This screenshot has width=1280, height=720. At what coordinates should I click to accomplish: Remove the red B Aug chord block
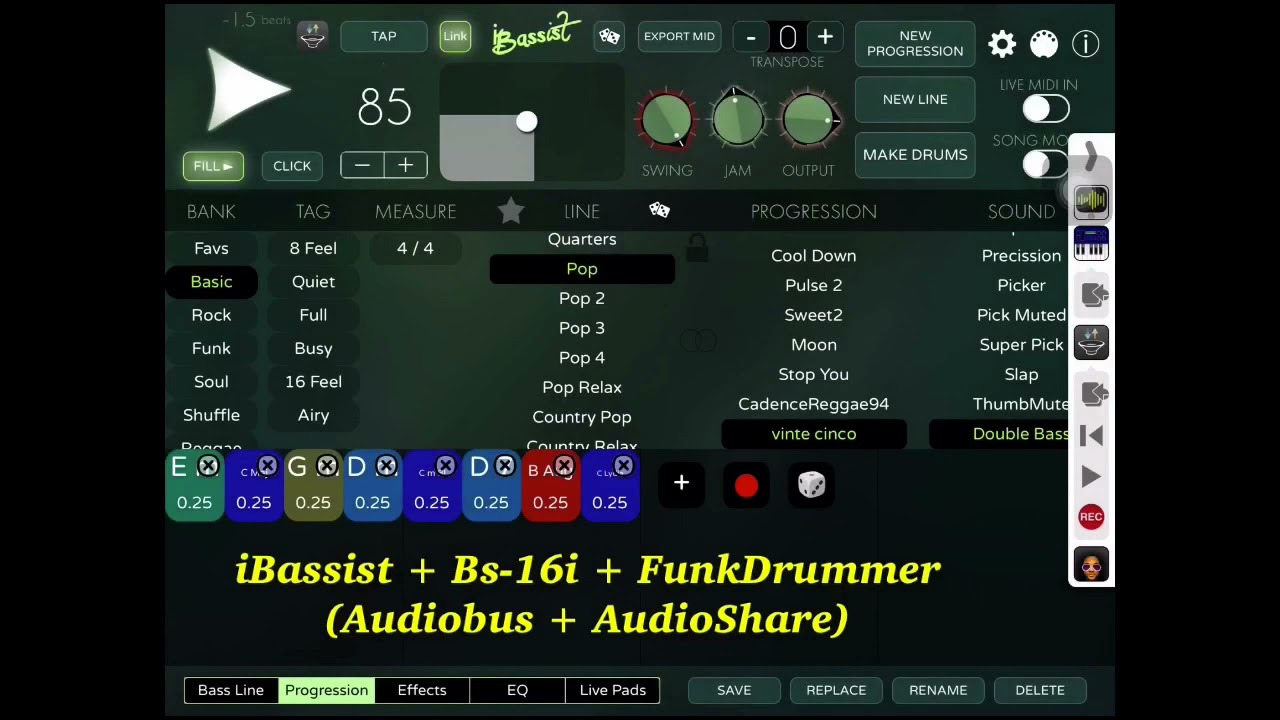pos(564,466)
